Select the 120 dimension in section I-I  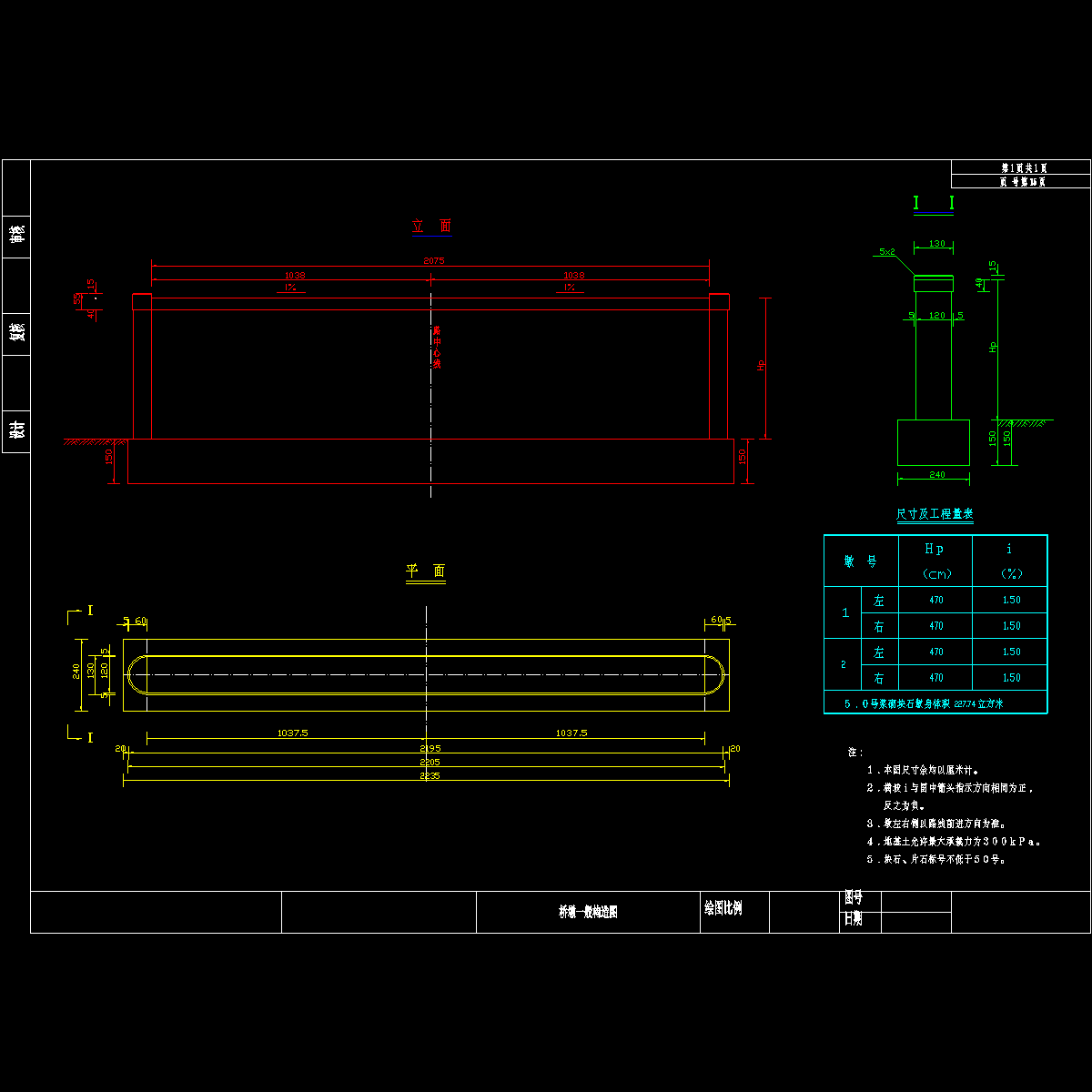pyautogui.click(x=936, y=316)
